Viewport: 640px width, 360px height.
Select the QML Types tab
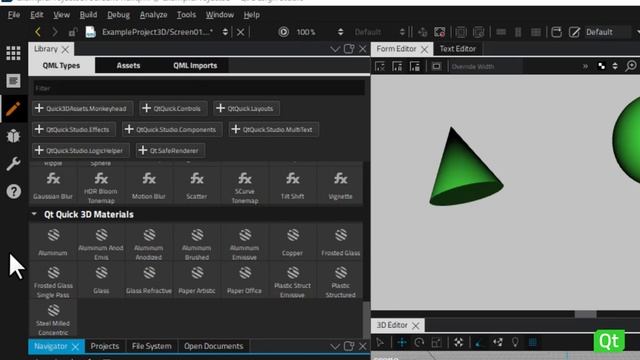[x=61, y=65]
